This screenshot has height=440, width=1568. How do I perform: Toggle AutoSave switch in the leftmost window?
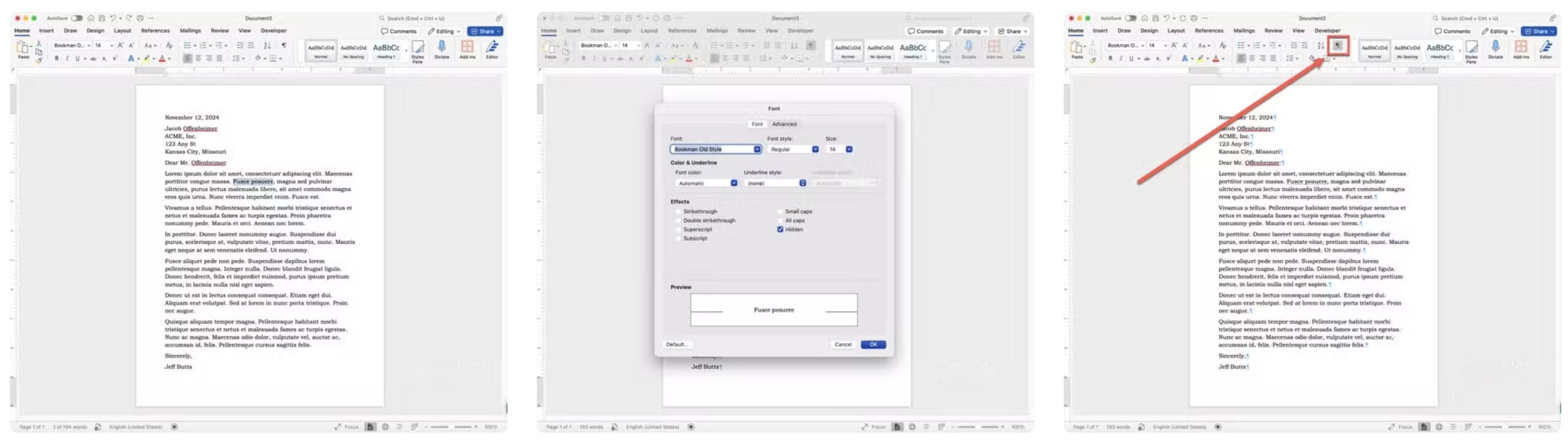(77, 18)
